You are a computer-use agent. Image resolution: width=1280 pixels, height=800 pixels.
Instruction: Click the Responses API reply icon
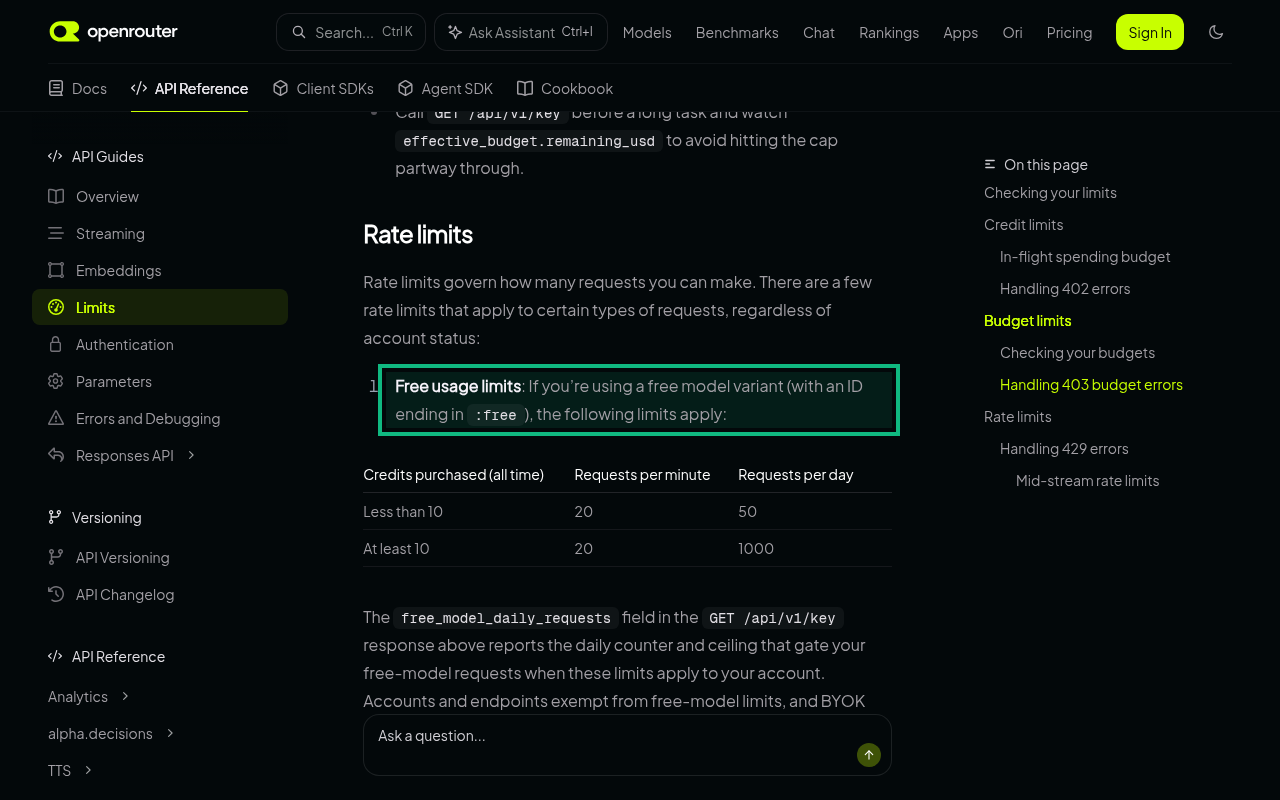point(56,455)
